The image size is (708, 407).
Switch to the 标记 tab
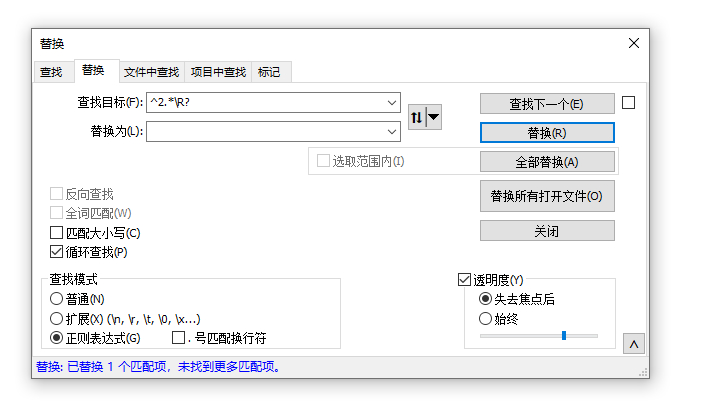269,72
